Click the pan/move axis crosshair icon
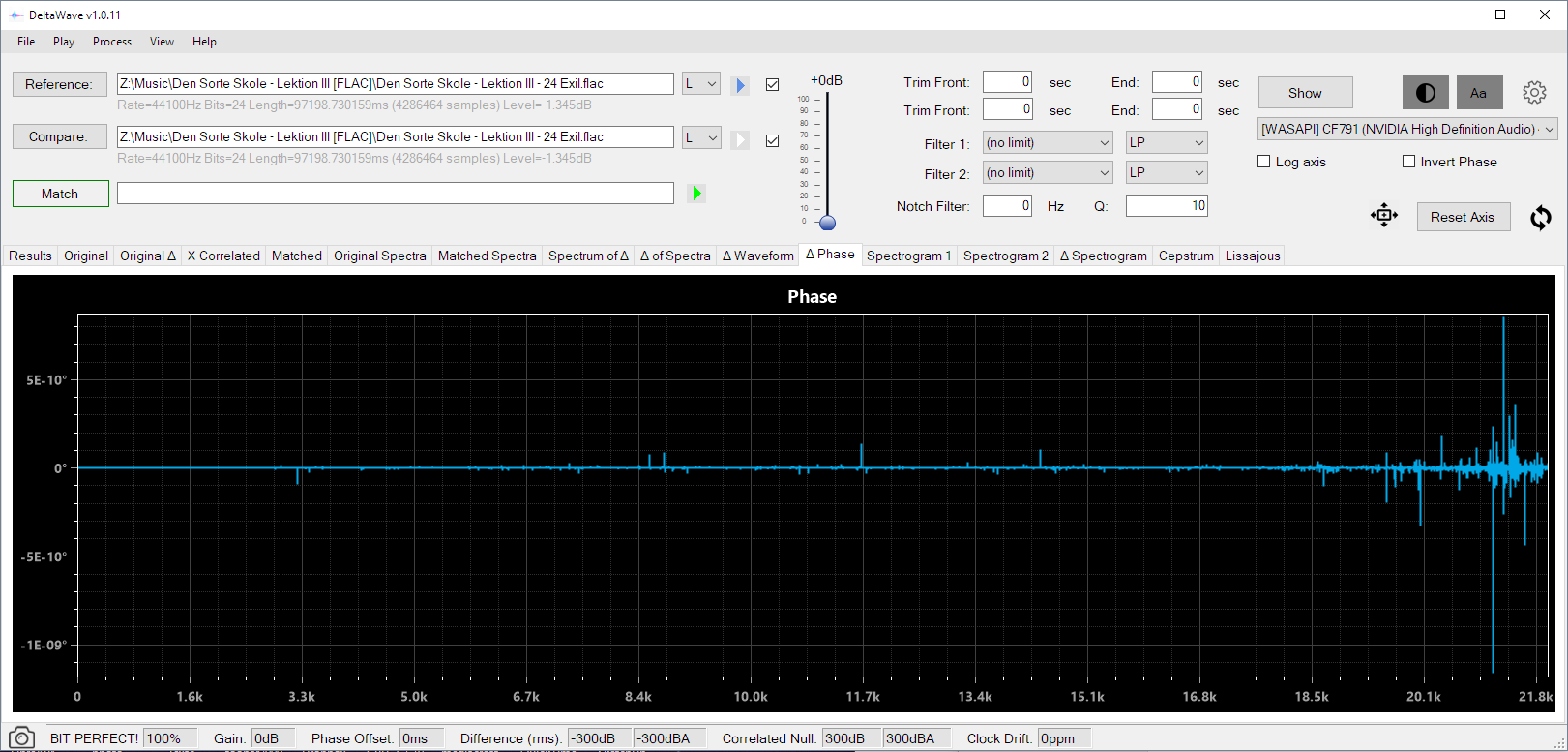This screenshot has width=1568, height=752. (1384, 216)
